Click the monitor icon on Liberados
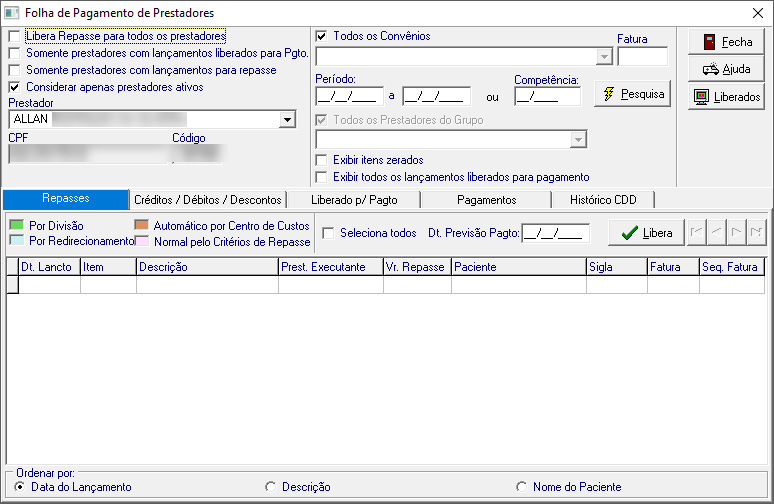The image size is (774, 504). (701, 97)
